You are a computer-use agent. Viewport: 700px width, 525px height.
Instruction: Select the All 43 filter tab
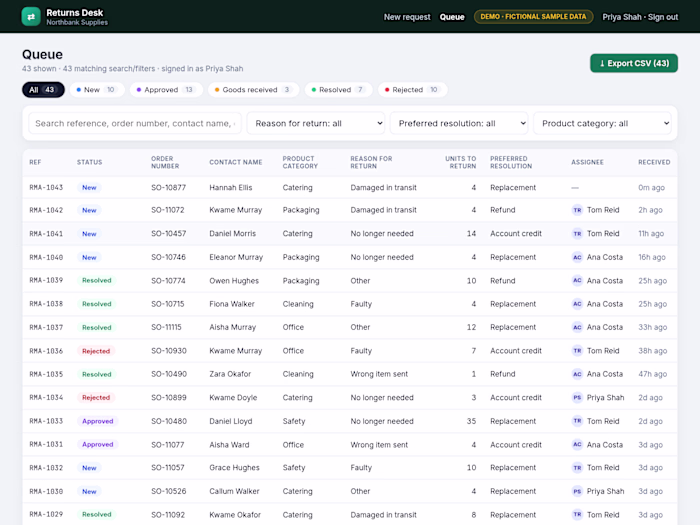[x=43, y=90]
